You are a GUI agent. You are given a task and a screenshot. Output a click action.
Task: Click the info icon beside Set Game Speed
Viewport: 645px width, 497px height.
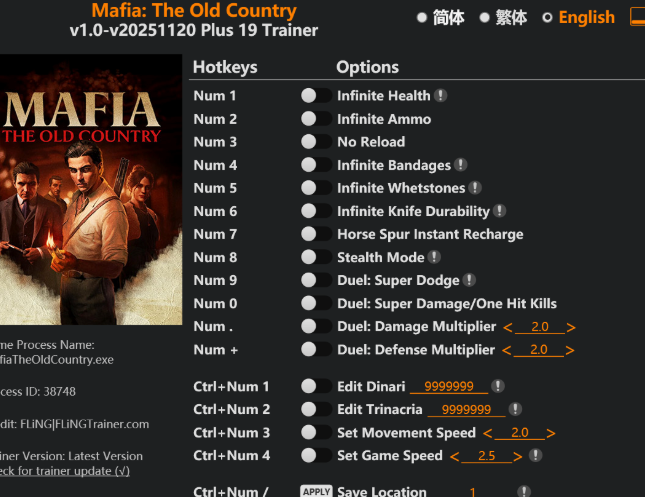[536, 455]
